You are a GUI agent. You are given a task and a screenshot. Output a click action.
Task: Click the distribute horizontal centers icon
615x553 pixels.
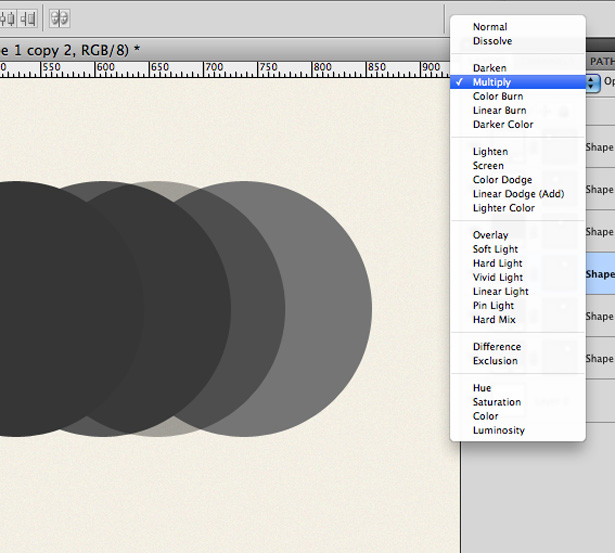click(8, 18)
